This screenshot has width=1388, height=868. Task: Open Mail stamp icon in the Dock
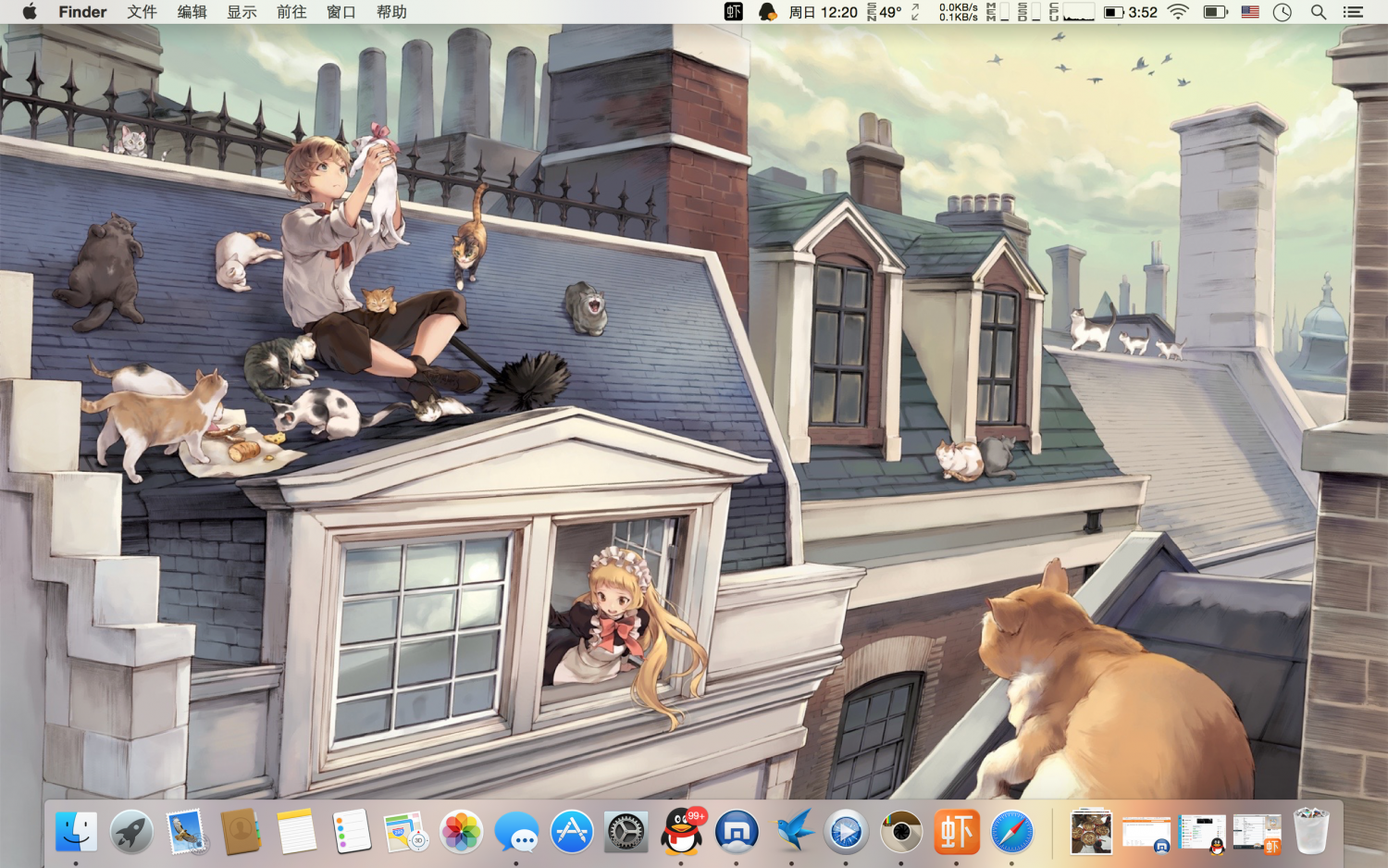point(187,831)
